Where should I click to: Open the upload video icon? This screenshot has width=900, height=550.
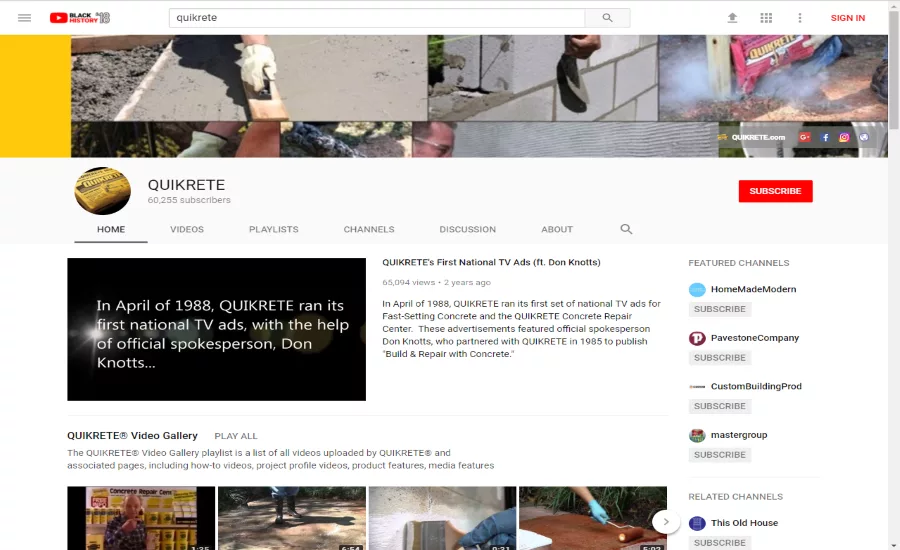tap(732, 18)
